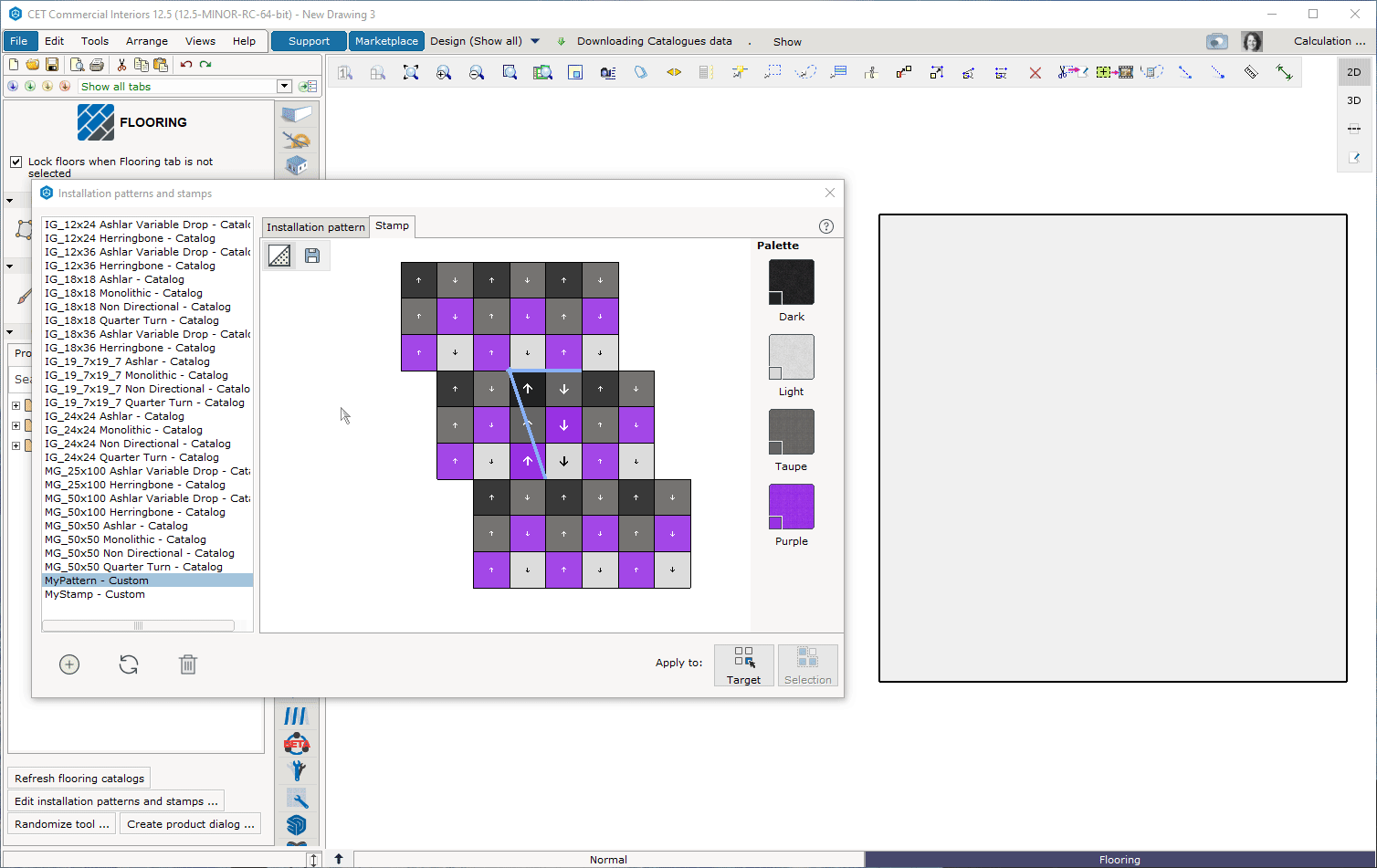Open the Randomize tool
Screen dimensions: 1377x868
pyautogui.click(x=62, y=824)
